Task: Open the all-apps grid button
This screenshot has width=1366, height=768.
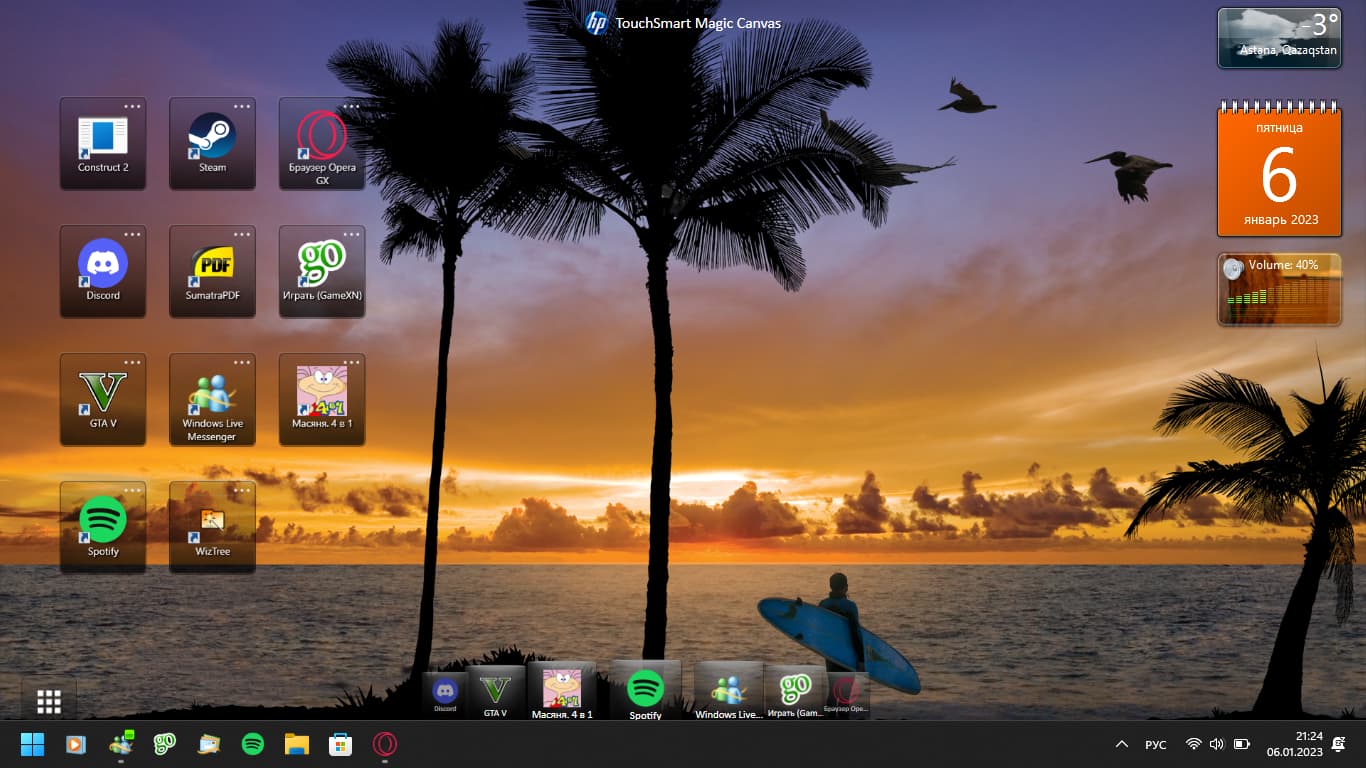Action: click(49, 701)
